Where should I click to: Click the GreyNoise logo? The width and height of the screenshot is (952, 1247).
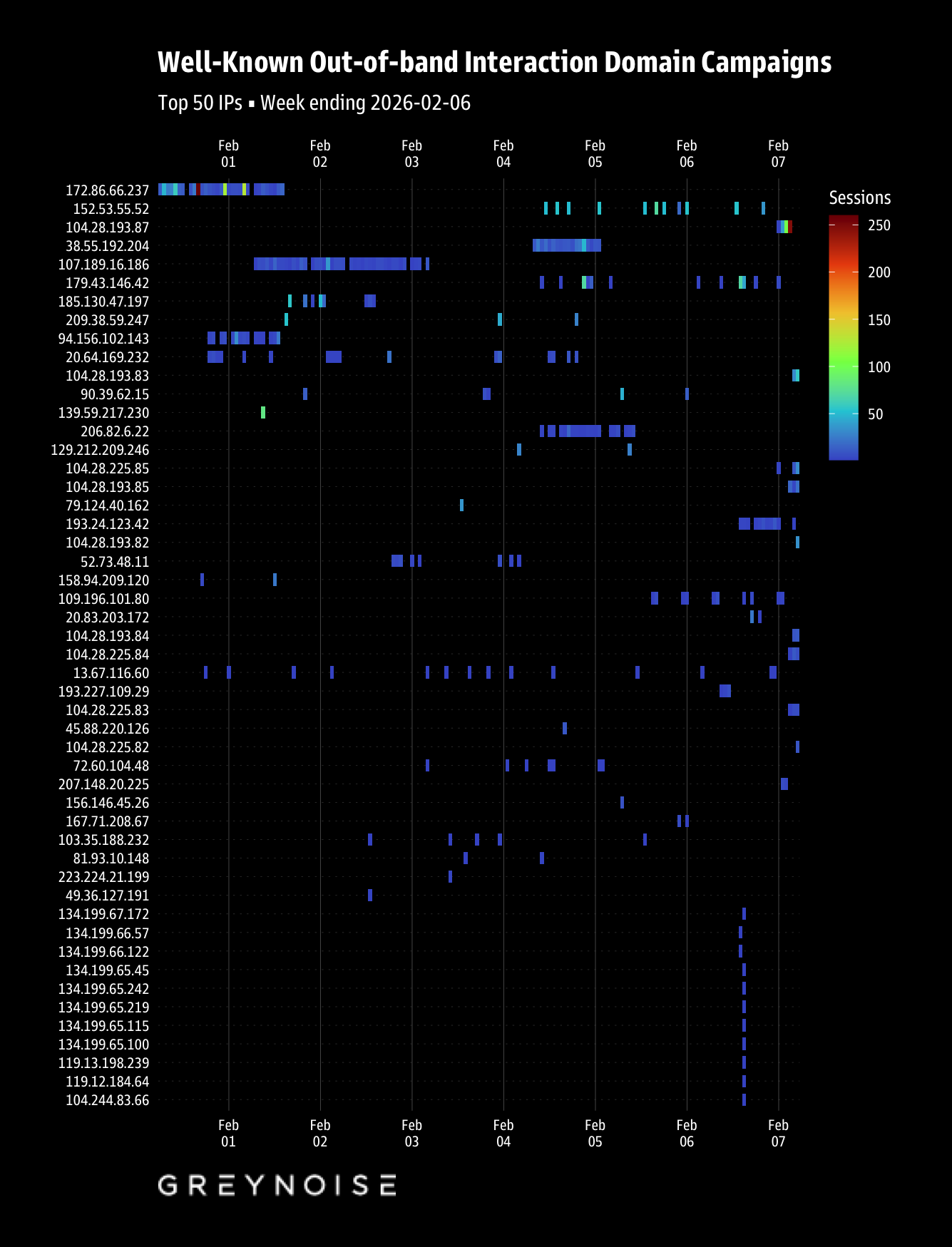pos(277,1185)
